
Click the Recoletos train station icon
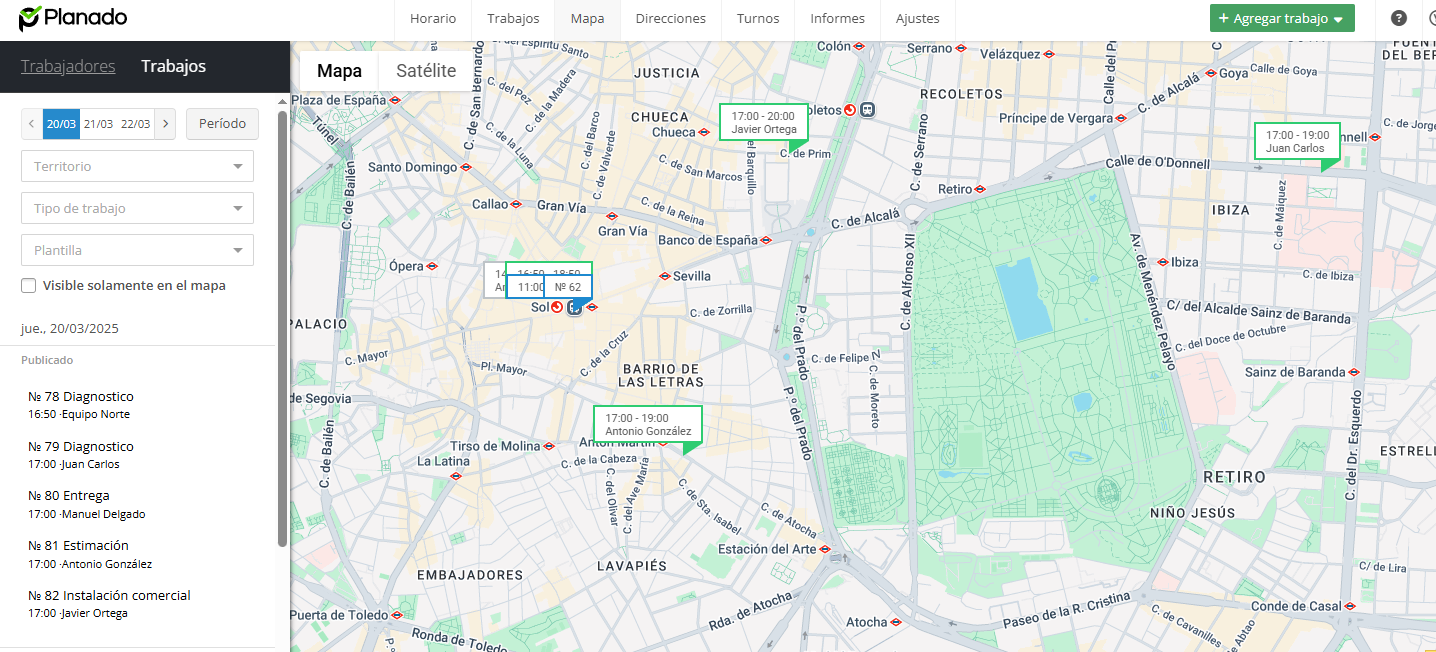(867, 110)
